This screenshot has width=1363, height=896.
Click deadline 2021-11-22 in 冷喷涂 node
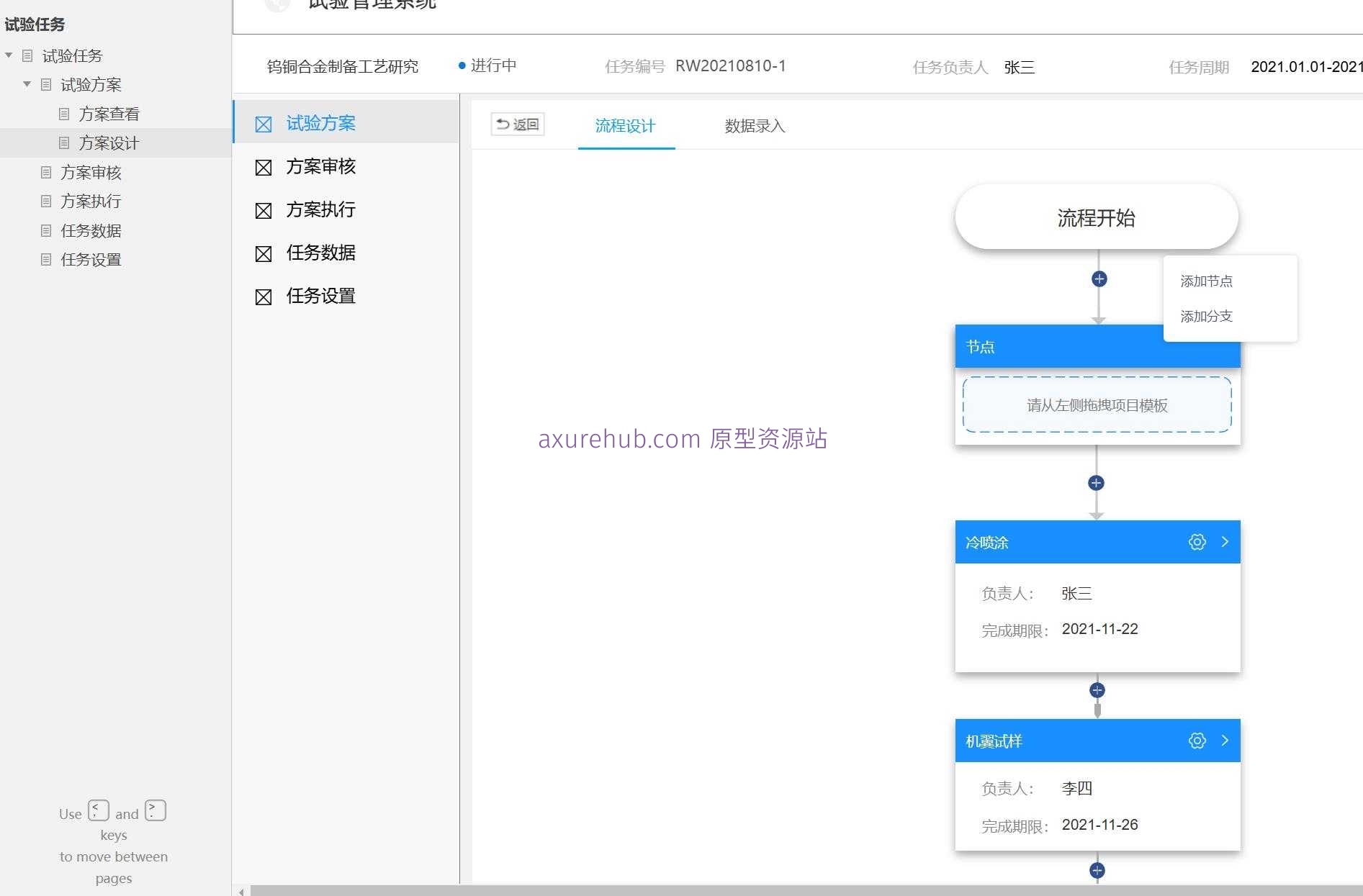(x=1099, y=629)
